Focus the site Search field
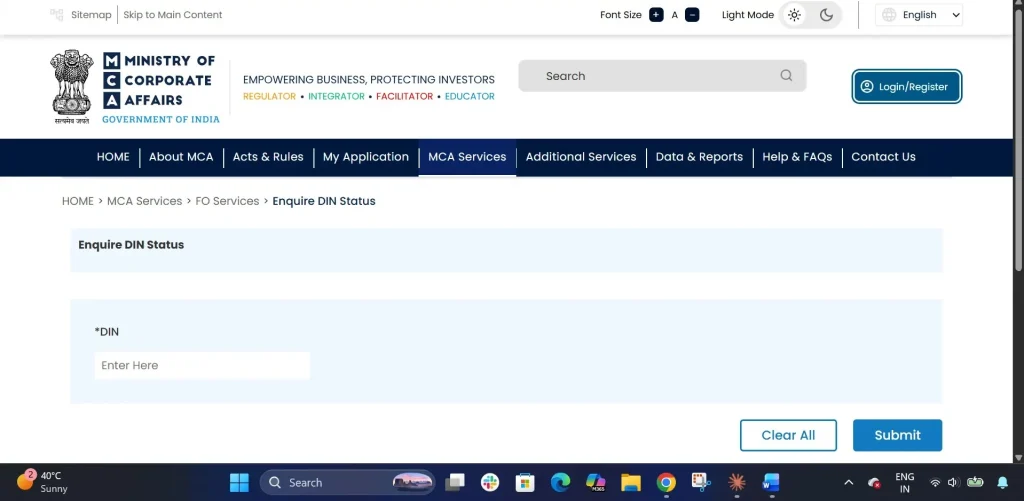This screenshot has height=501, width=1024. pos(662,76)
